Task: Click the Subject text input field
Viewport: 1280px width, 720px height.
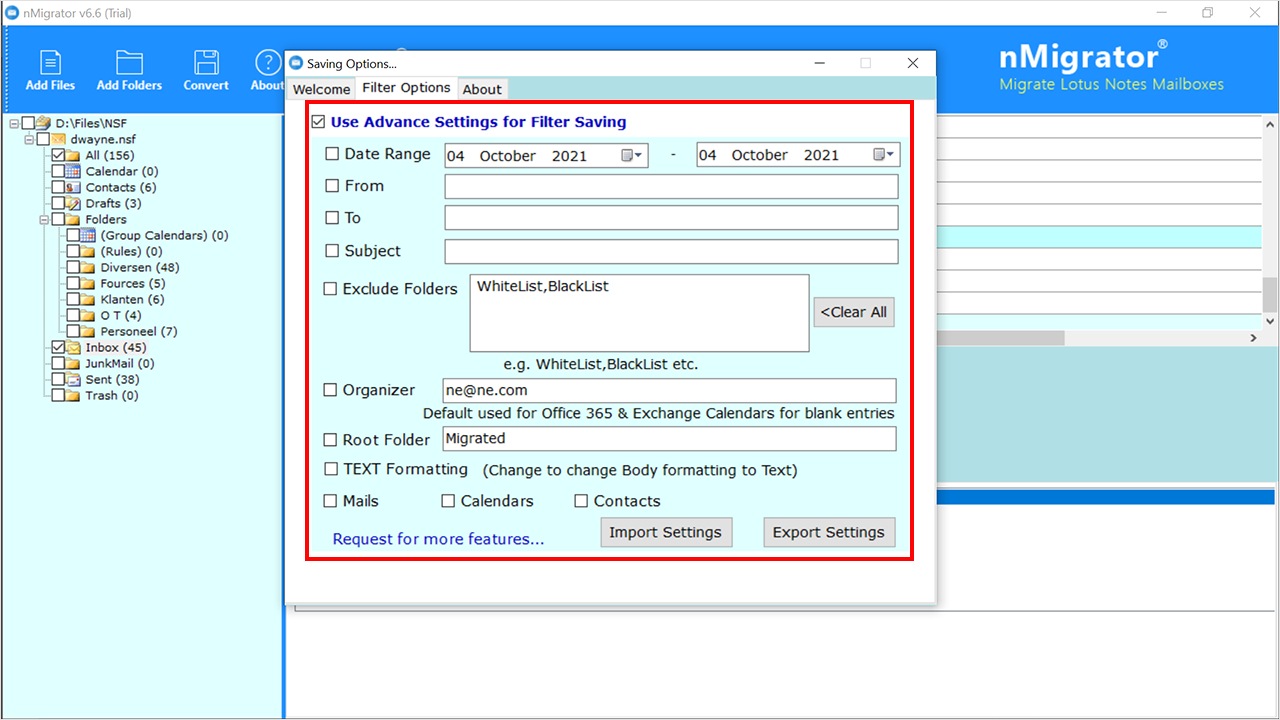Action: tap(671, 251)
